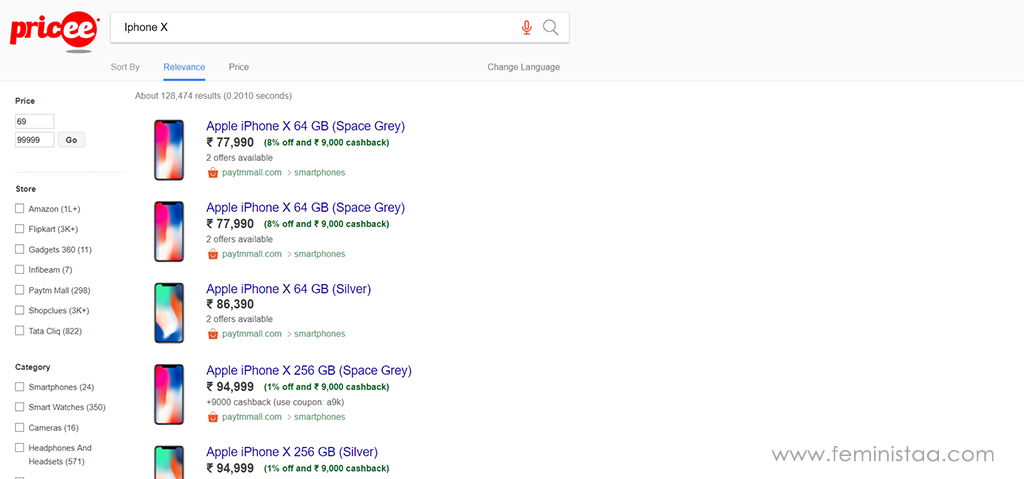Click Paytm bag icon under Silver 64 GB
The image size is (1024, 479).
point(212,334)
